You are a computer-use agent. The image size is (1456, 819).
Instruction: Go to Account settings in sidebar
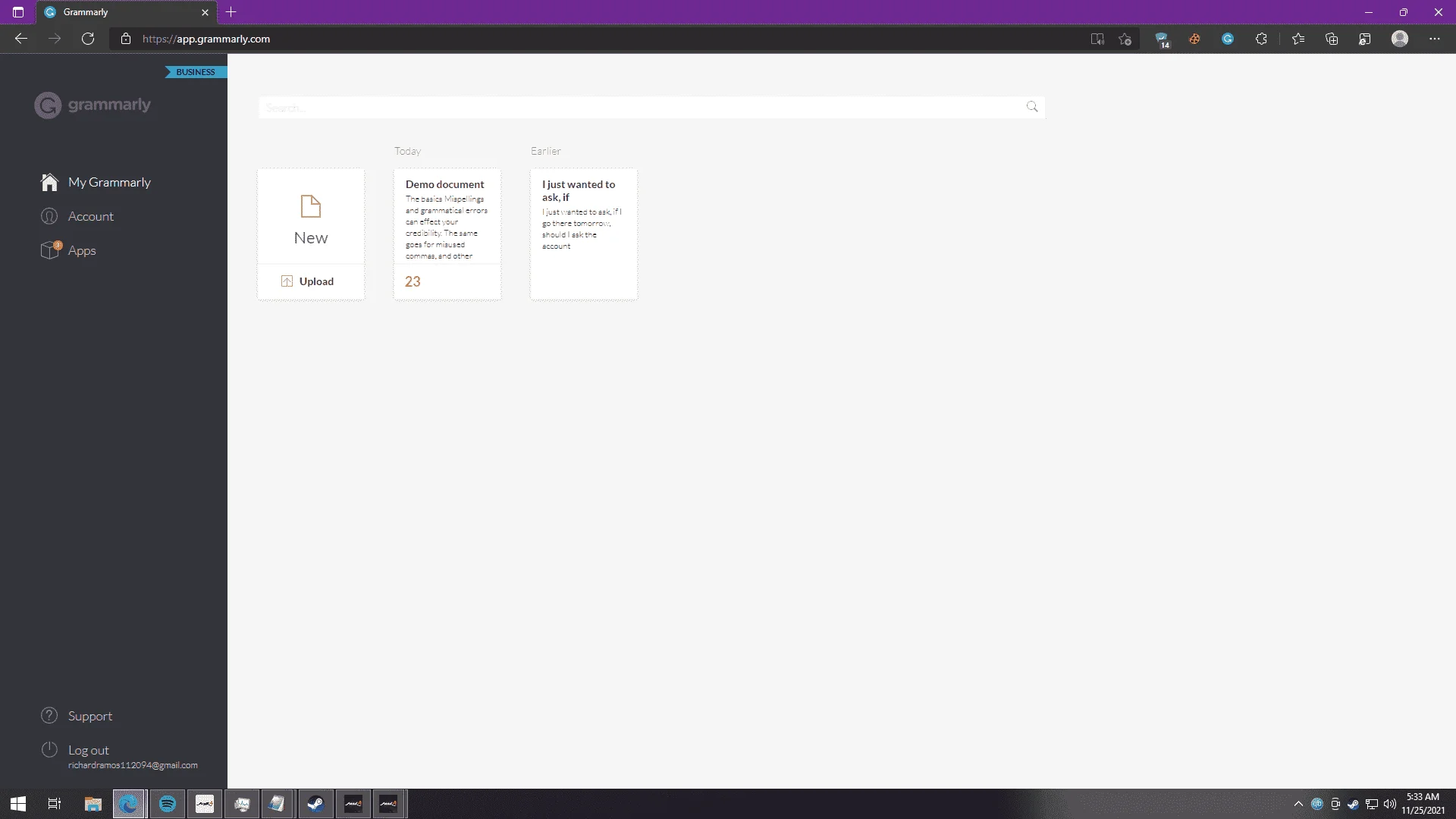tap(77, 216)
